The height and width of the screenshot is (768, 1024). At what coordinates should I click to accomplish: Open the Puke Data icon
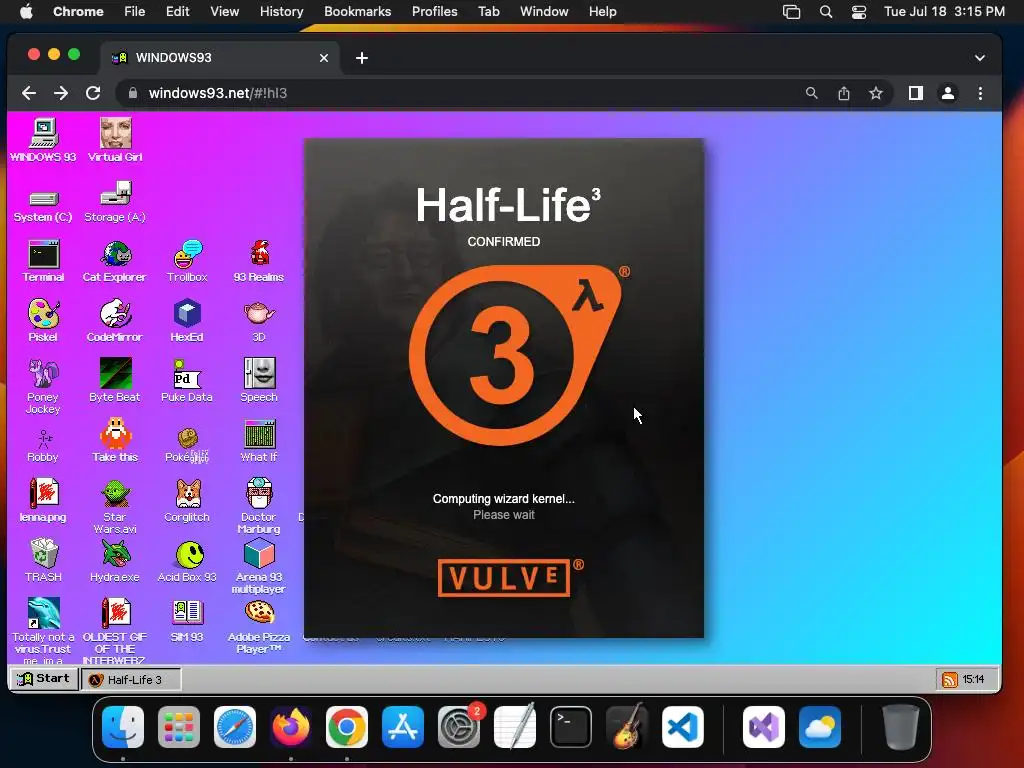tap(187, 380)
